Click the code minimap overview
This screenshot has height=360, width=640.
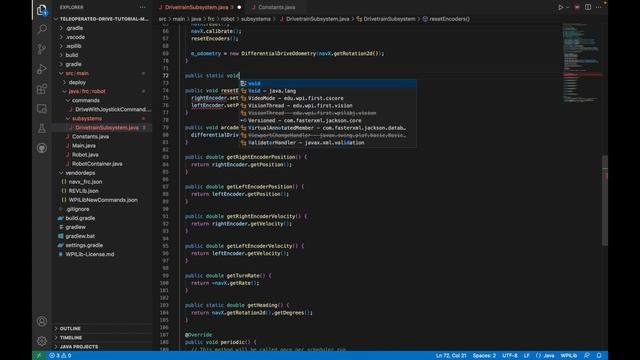(582, 63)
